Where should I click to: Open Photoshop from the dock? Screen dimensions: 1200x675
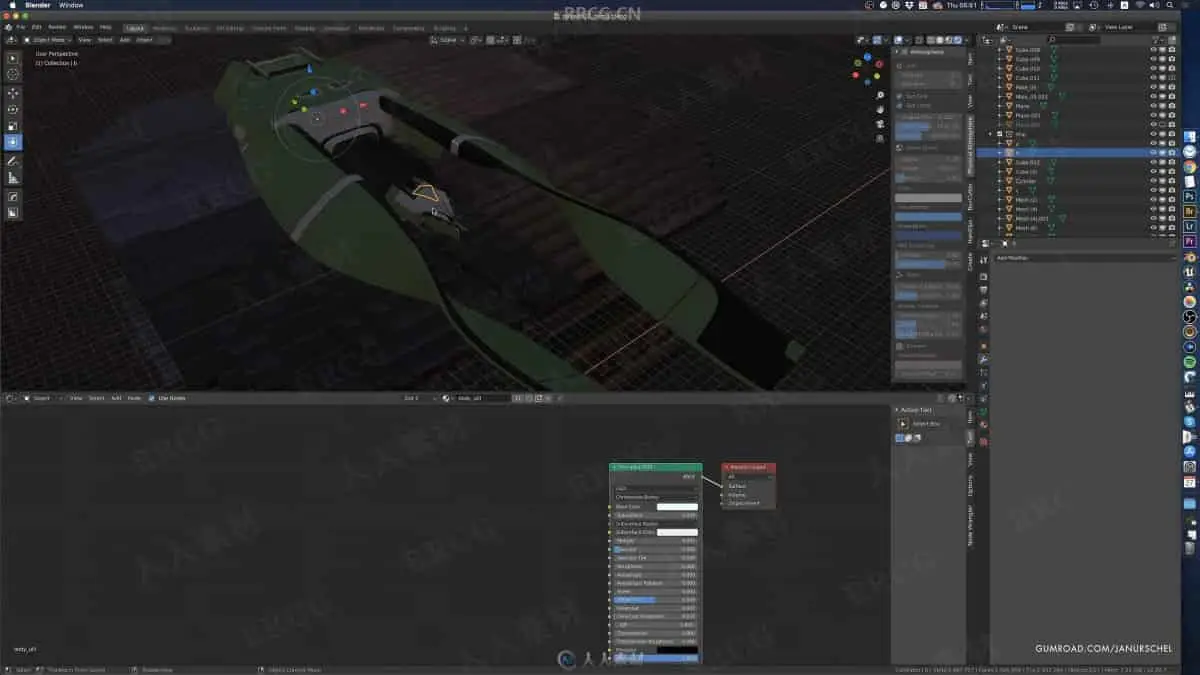click(x=1190, y=197)
